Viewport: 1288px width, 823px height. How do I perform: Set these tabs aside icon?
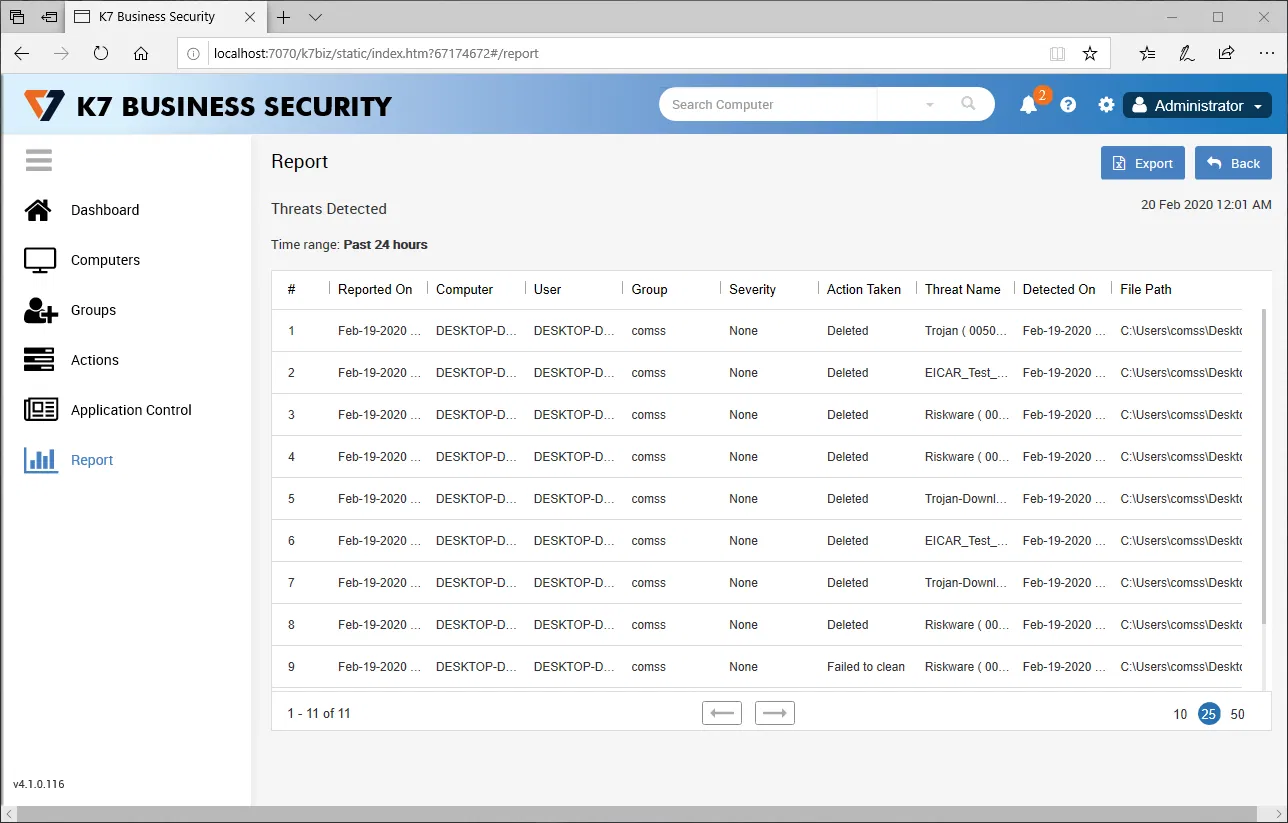click(50, 17)
